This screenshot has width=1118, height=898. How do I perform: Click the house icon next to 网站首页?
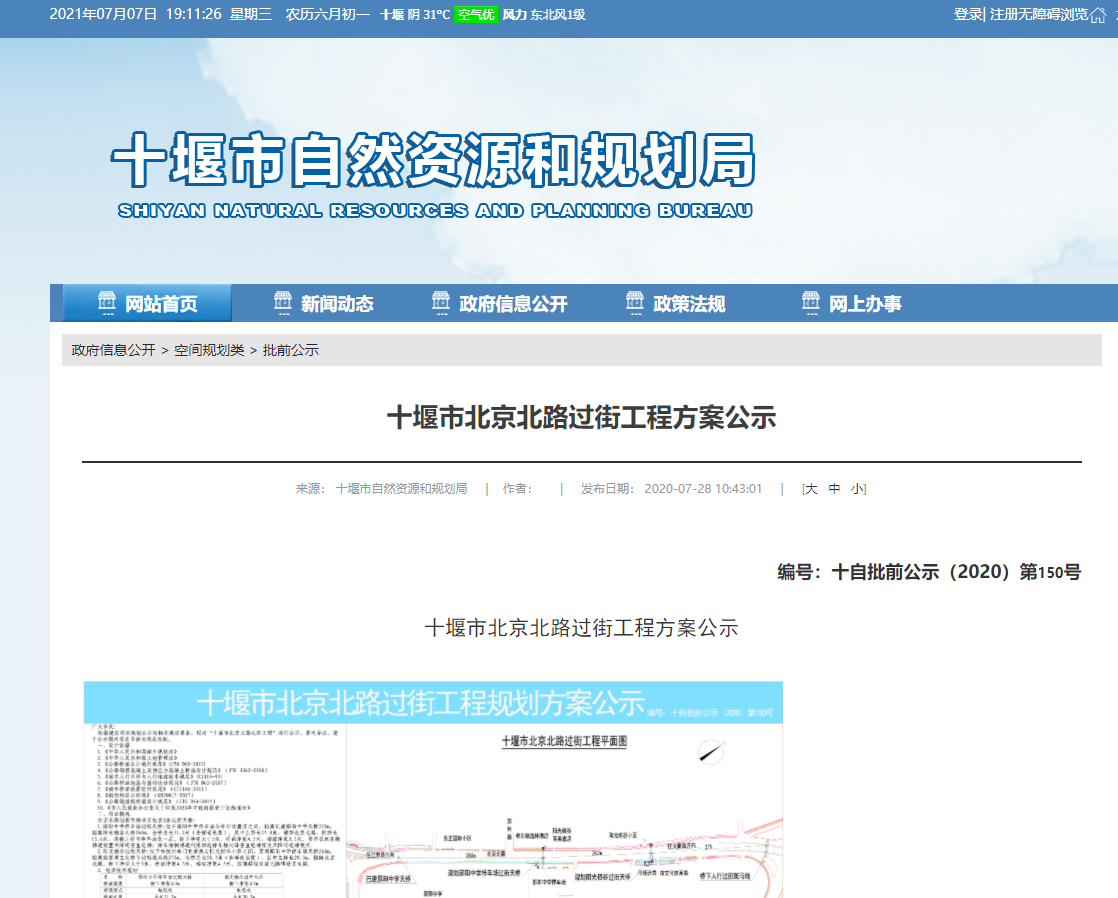click(x=107, y=302)
